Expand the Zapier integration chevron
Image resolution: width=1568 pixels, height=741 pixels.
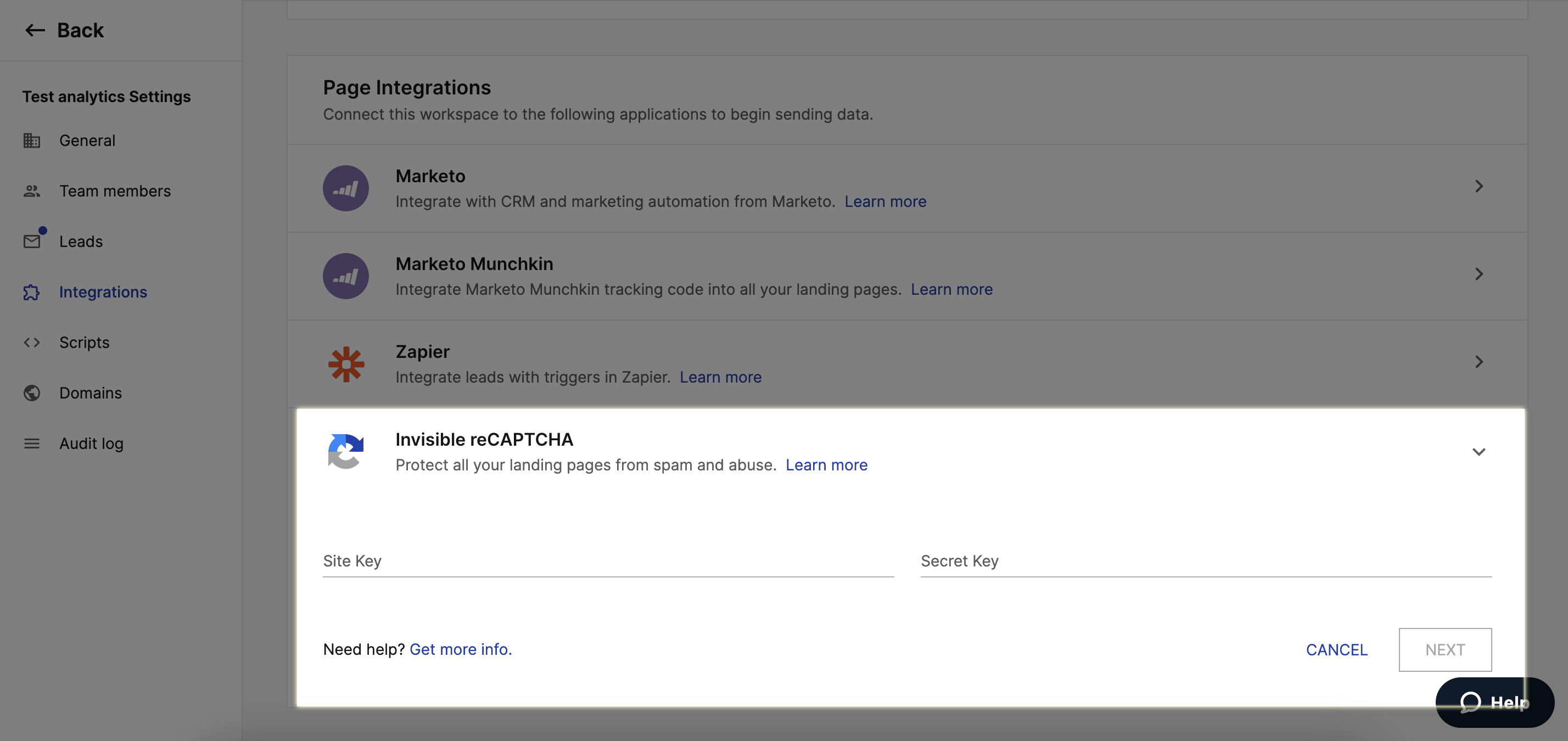[1479, 362]
